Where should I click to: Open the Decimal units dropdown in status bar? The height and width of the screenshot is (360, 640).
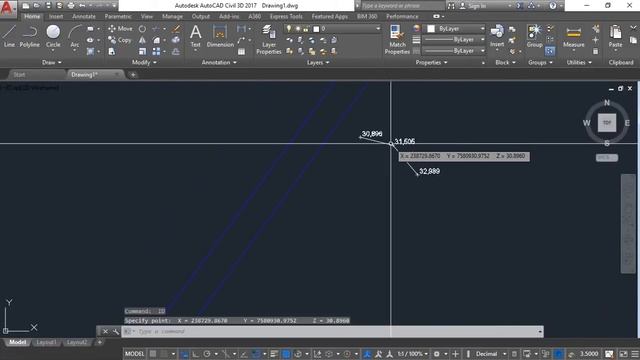(491, 353)
